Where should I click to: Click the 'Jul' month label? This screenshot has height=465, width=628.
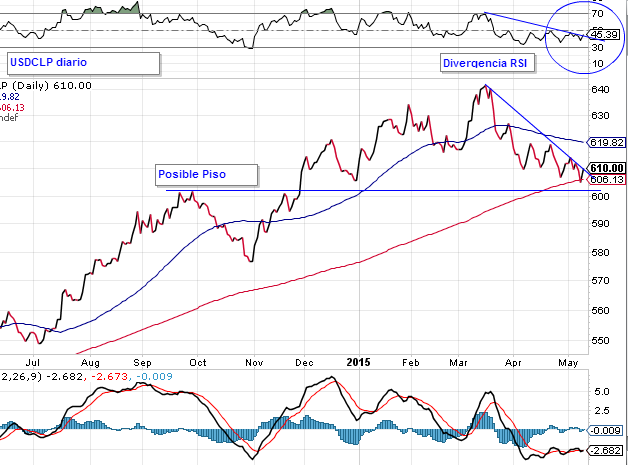pyautogui.click(x=33, y=363)
